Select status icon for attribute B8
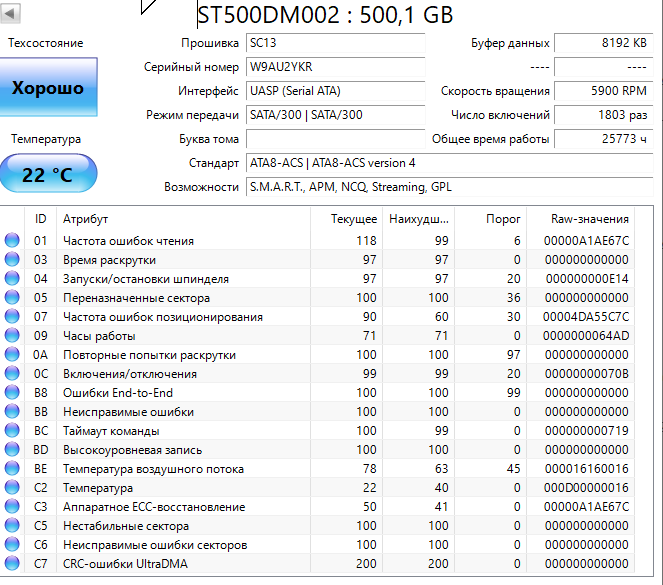 12,392
